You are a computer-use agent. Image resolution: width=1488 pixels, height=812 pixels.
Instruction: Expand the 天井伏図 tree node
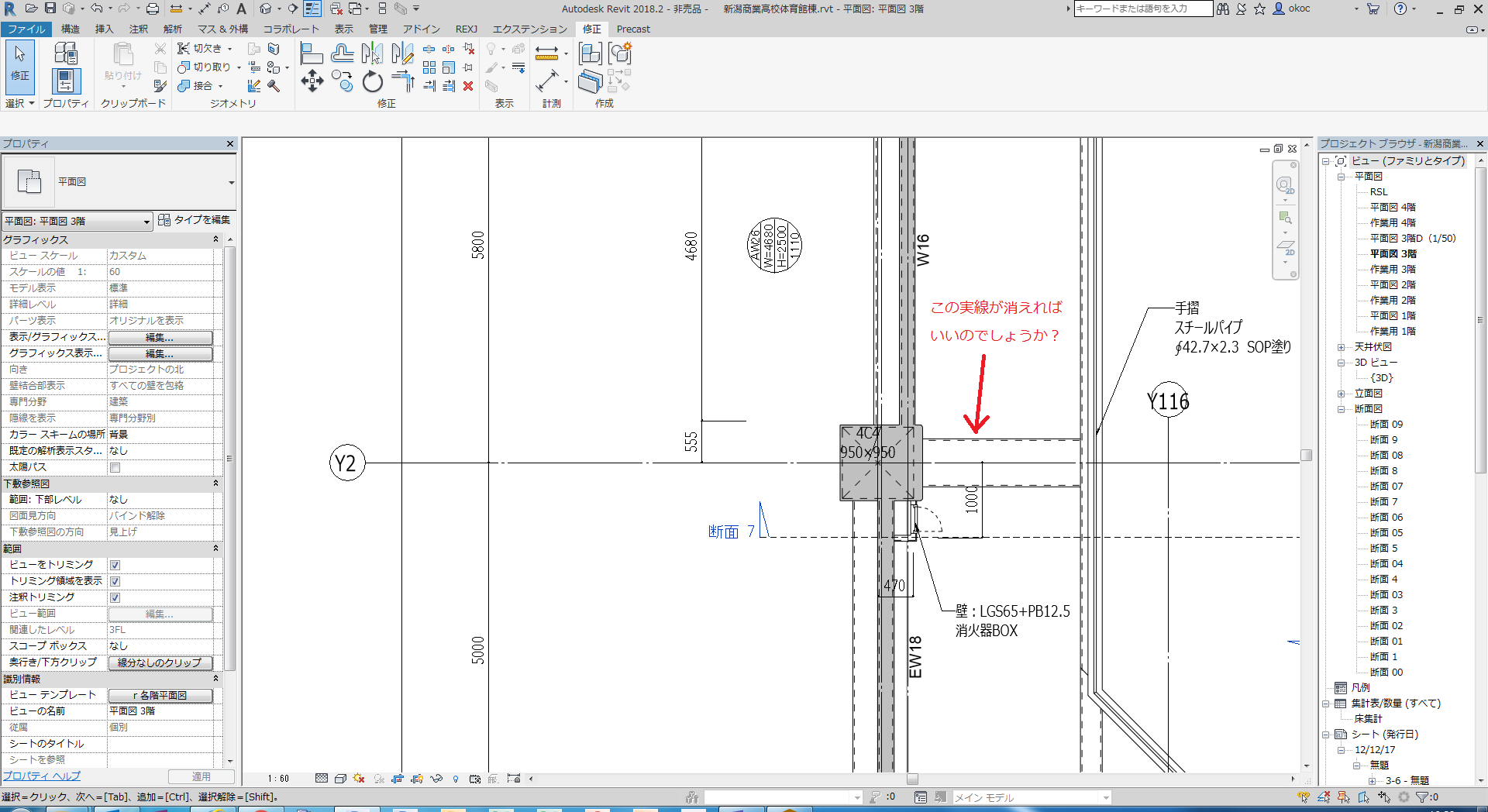tap(1341, 347)
